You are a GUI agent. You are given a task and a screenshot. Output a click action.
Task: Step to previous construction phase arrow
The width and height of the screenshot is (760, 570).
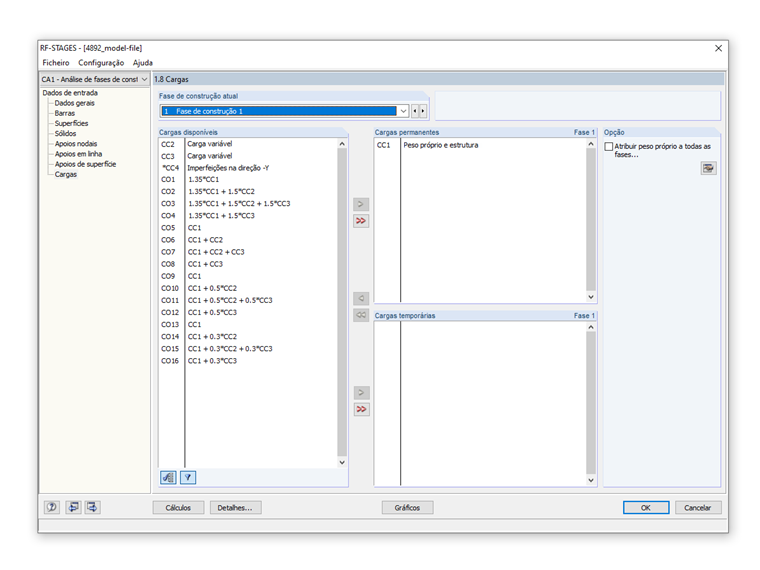coord(415,111)
